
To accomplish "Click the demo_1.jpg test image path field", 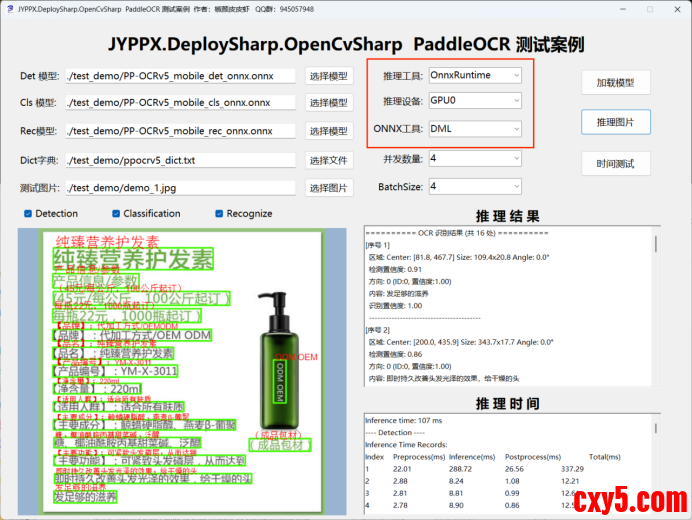I will point(181,188).
